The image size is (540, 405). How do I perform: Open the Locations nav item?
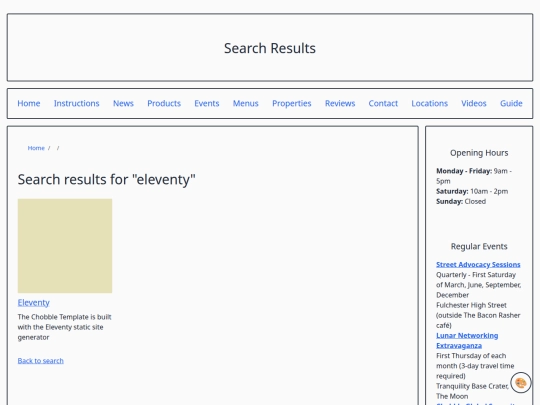click(x=429, y=103)
